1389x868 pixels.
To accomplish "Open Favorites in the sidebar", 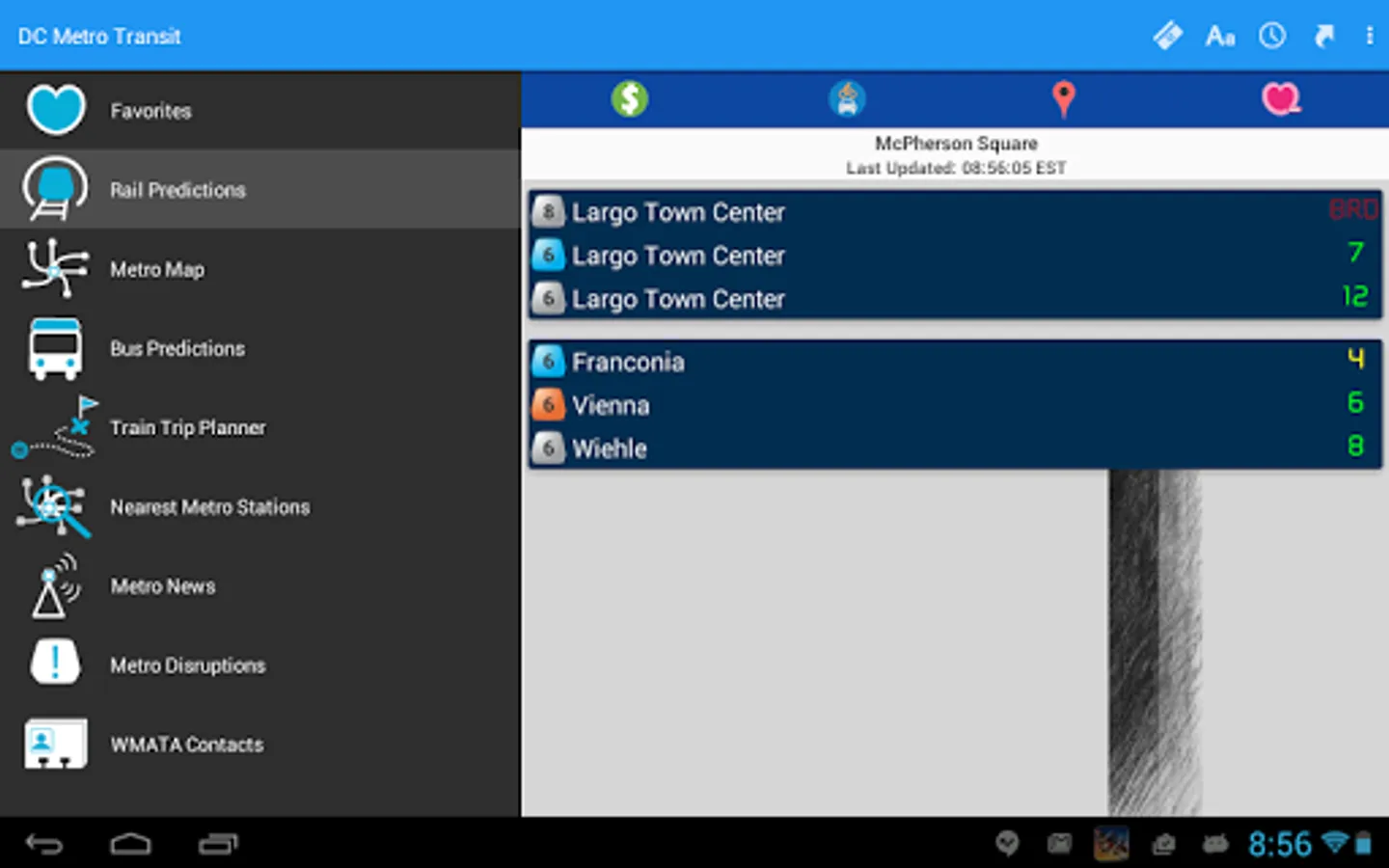I will (x=260, y=111).
